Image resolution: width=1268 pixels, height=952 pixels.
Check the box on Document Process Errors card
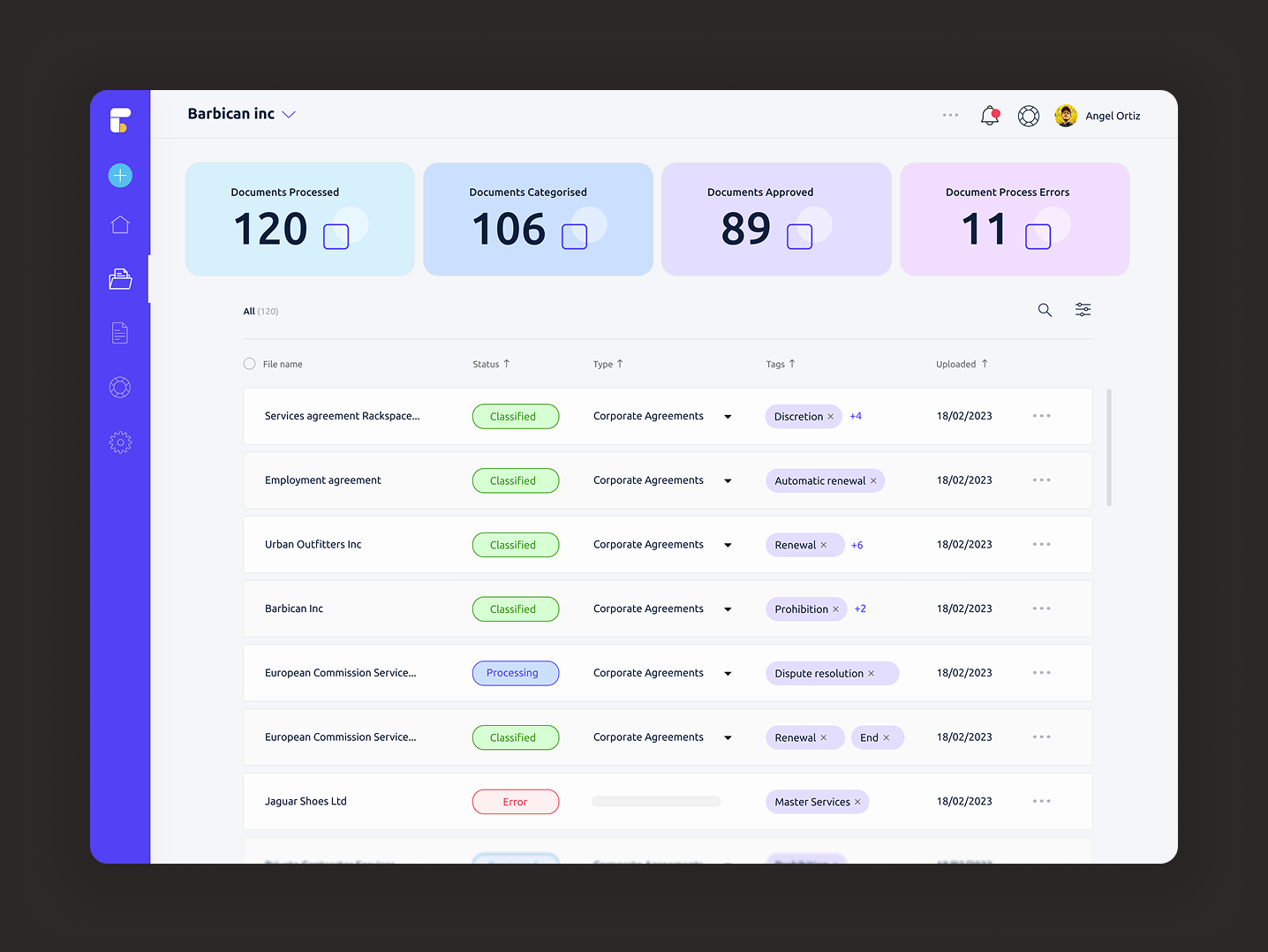coord(1038,237)
